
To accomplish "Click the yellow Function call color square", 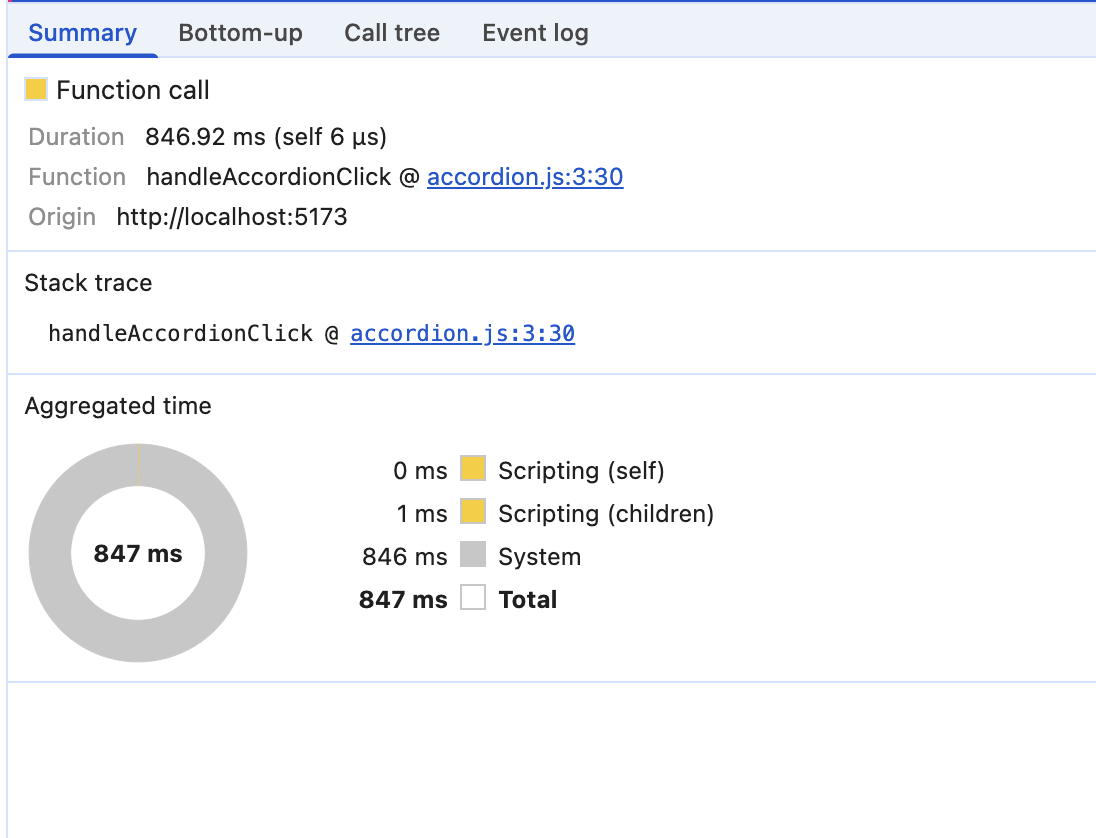I will tap(36, 90).
